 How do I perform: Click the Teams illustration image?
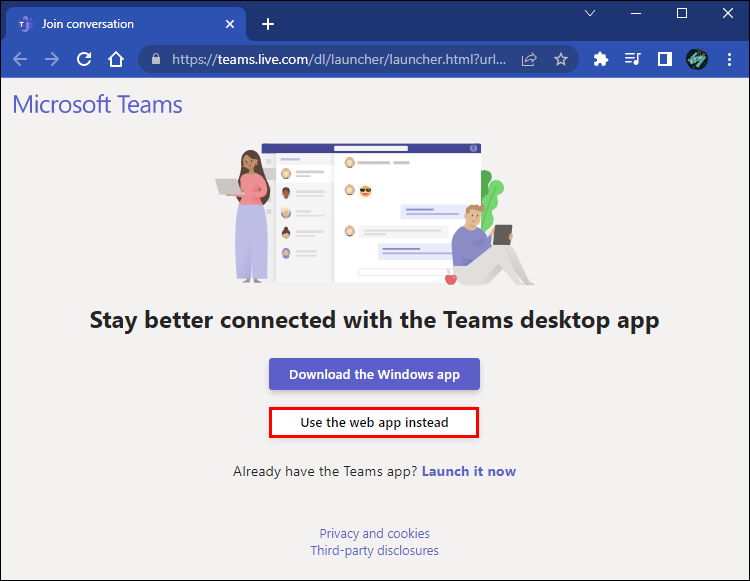375,214
